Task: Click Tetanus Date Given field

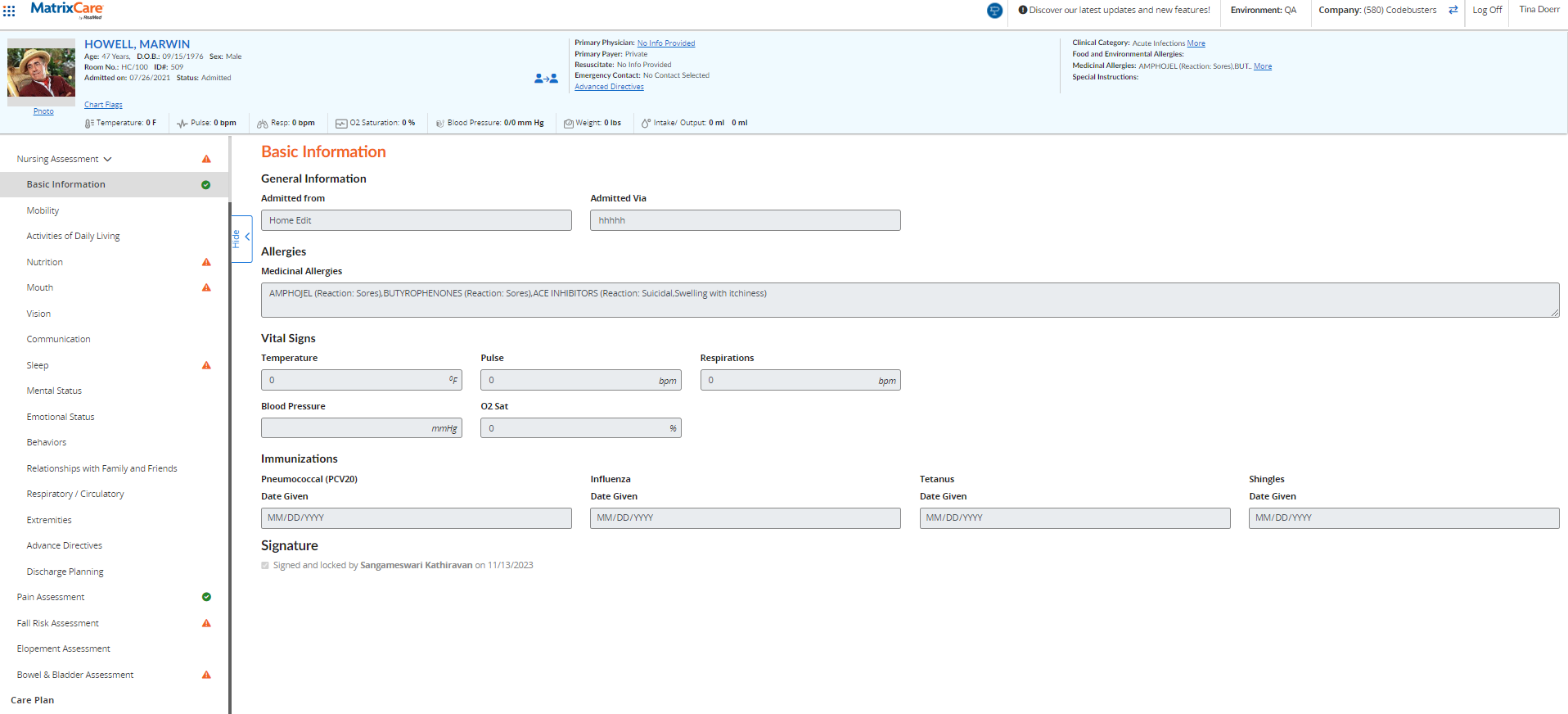Action: click(x=1075, y=518)
